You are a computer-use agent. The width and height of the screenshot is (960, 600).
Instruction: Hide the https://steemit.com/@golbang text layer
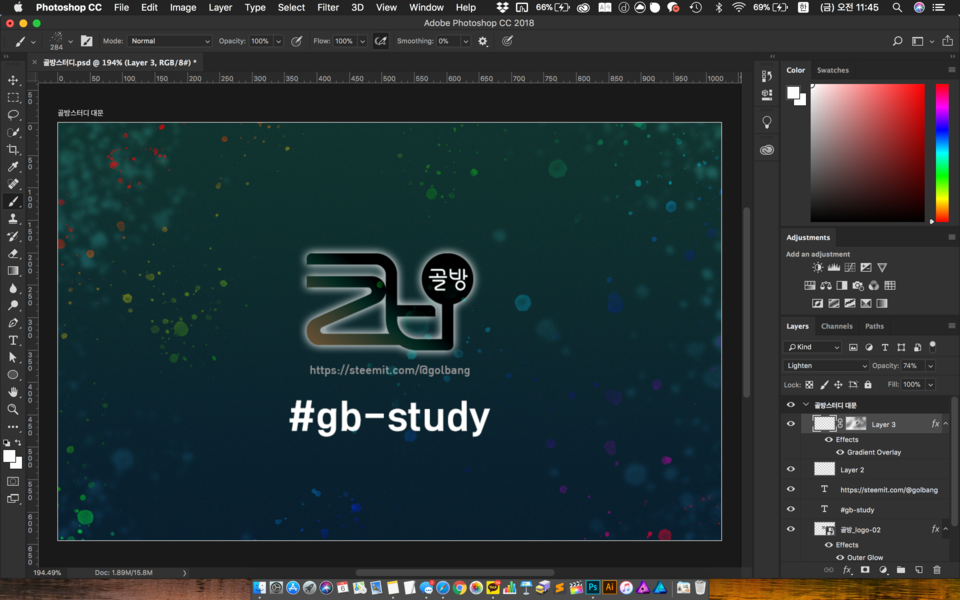point(790,489)
